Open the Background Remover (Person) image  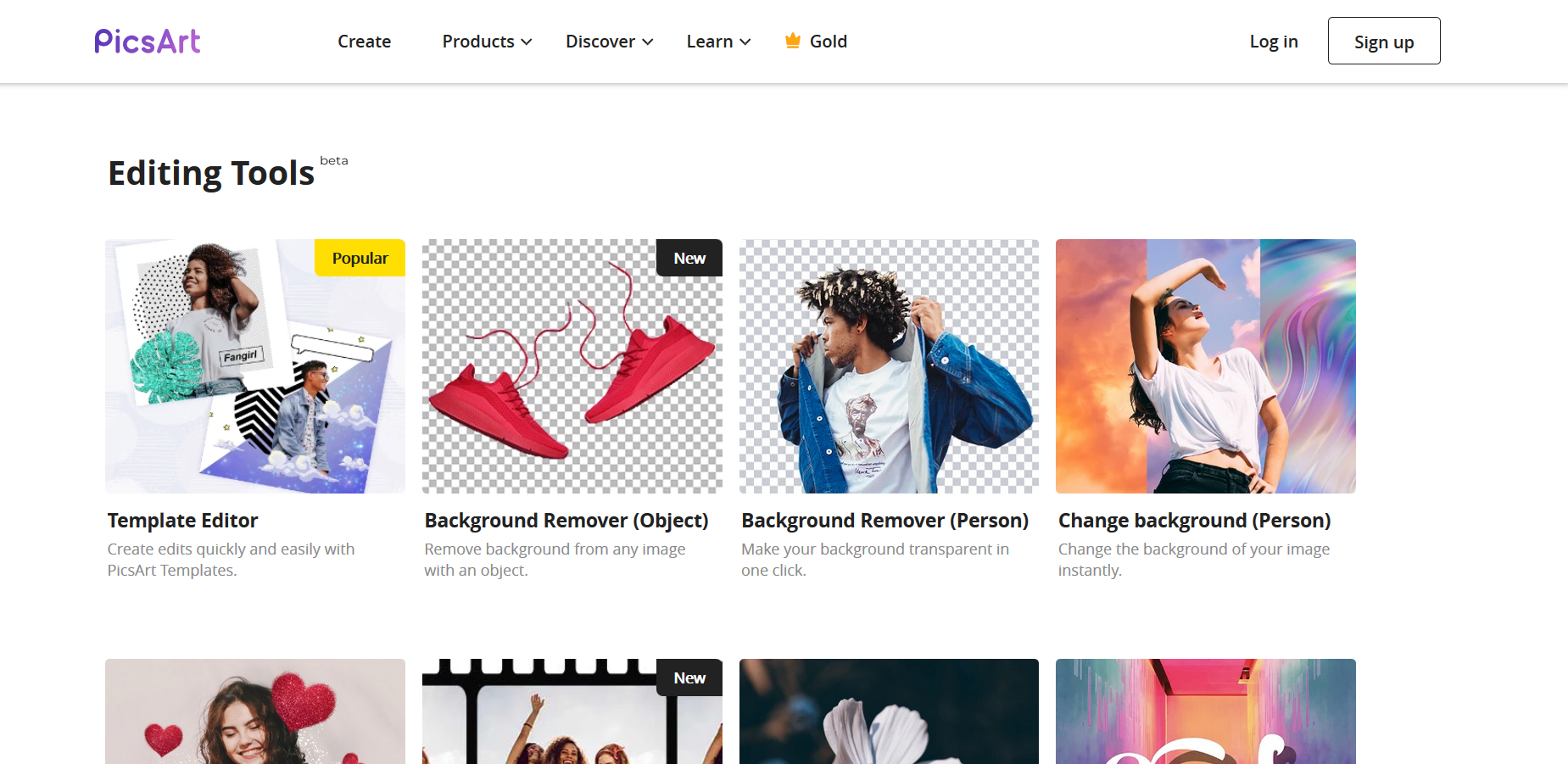pos(889,366)
